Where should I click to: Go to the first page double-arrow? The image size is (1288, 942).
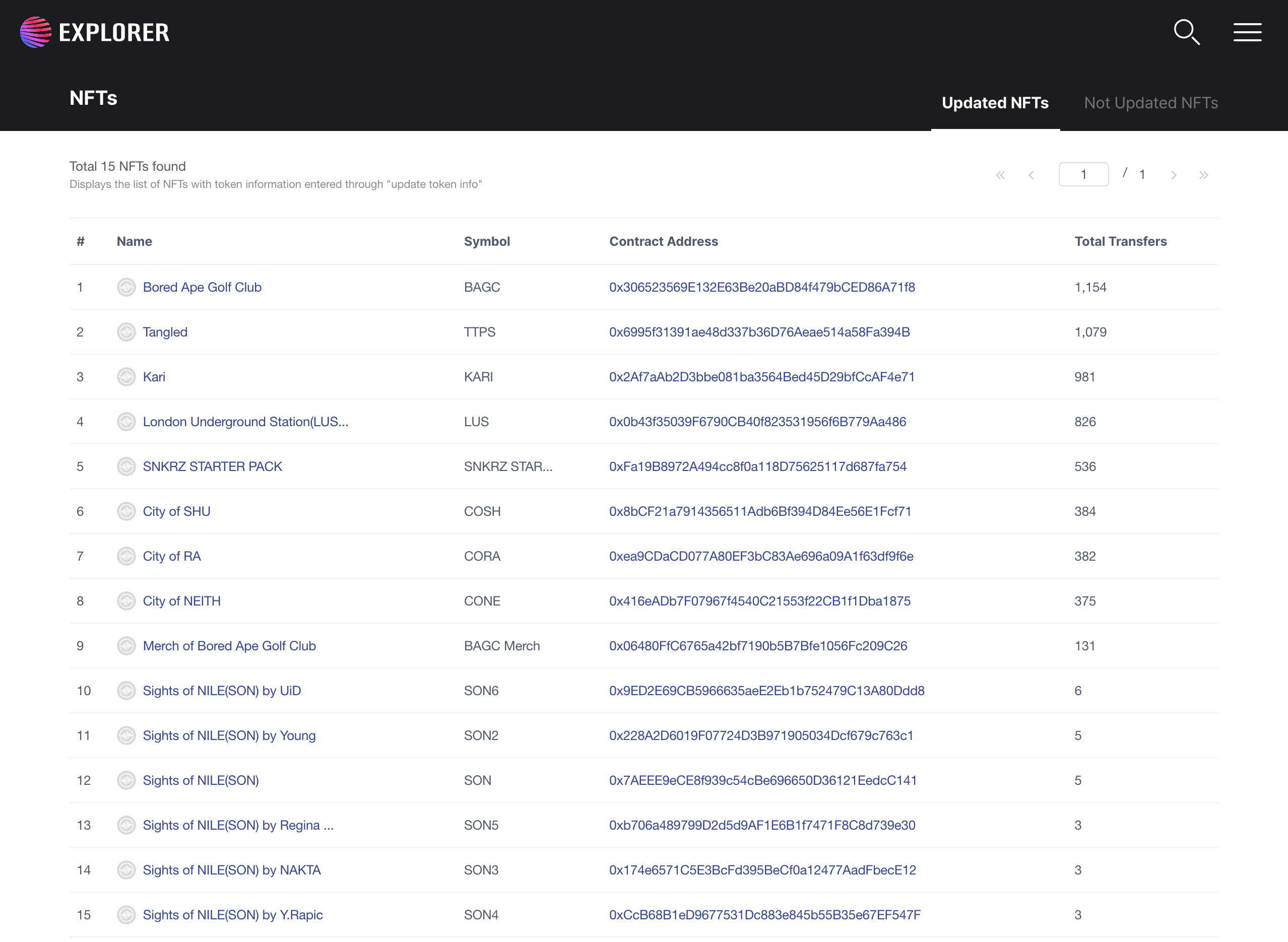tap(1000, 175)
